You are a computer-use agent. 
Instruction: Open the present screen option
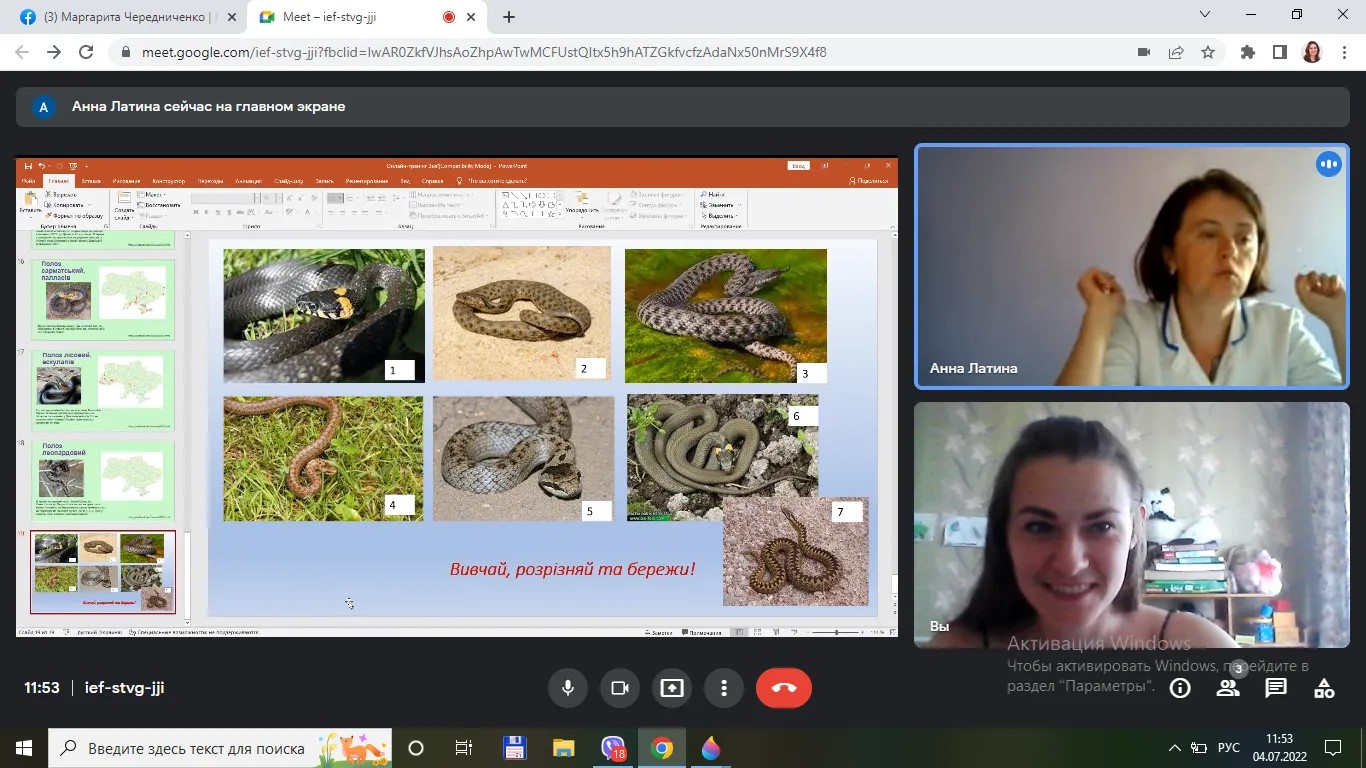pyautogui.click(x=672, y=688)
